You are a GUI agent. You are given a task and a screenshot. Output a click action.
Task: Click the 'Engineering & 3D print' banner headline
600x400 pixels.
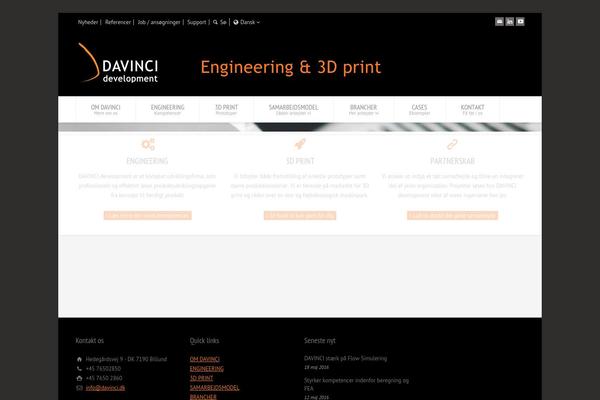291,67
